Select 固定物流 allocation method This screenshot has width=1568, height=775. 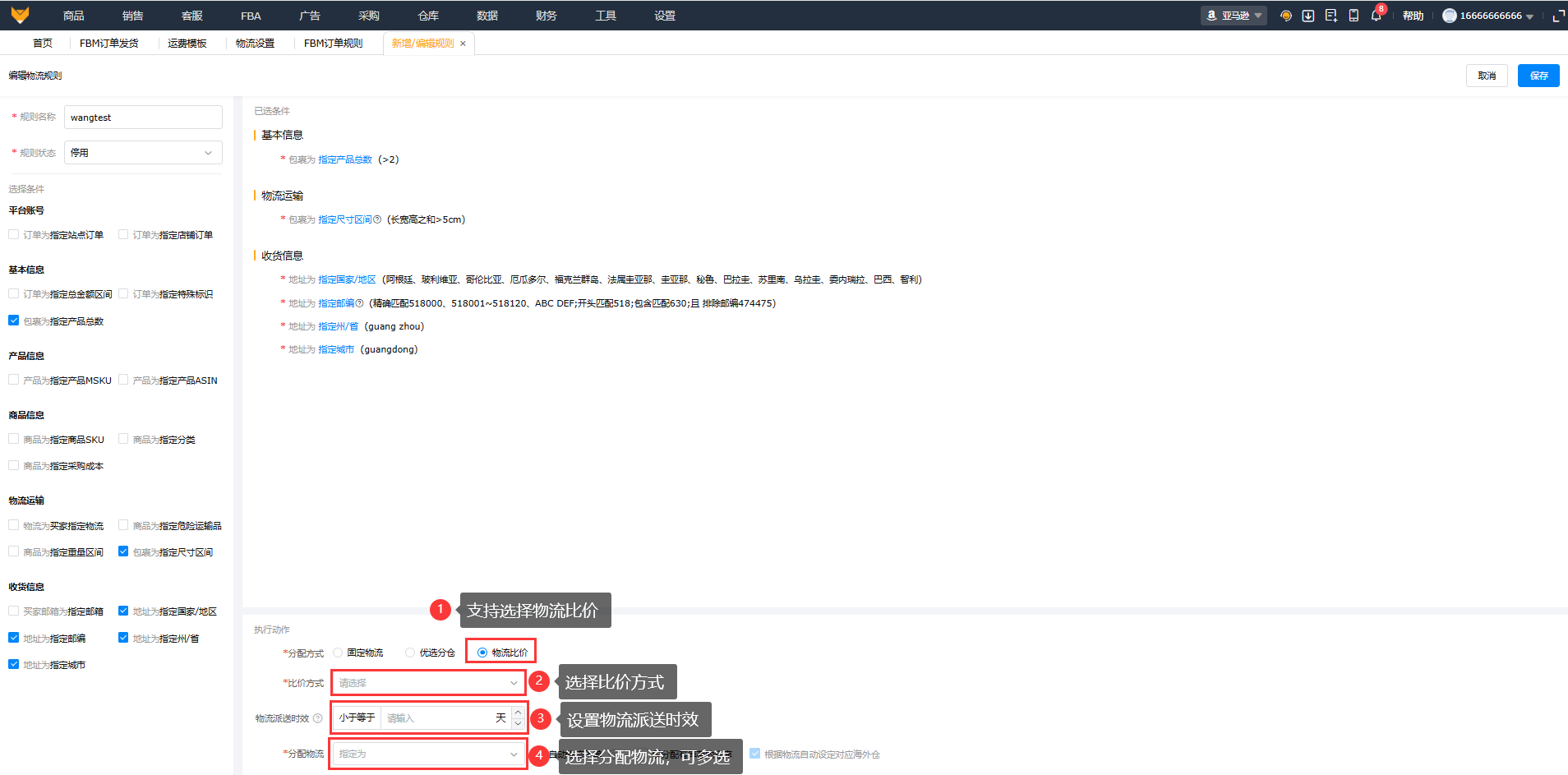tap(338, 653)
